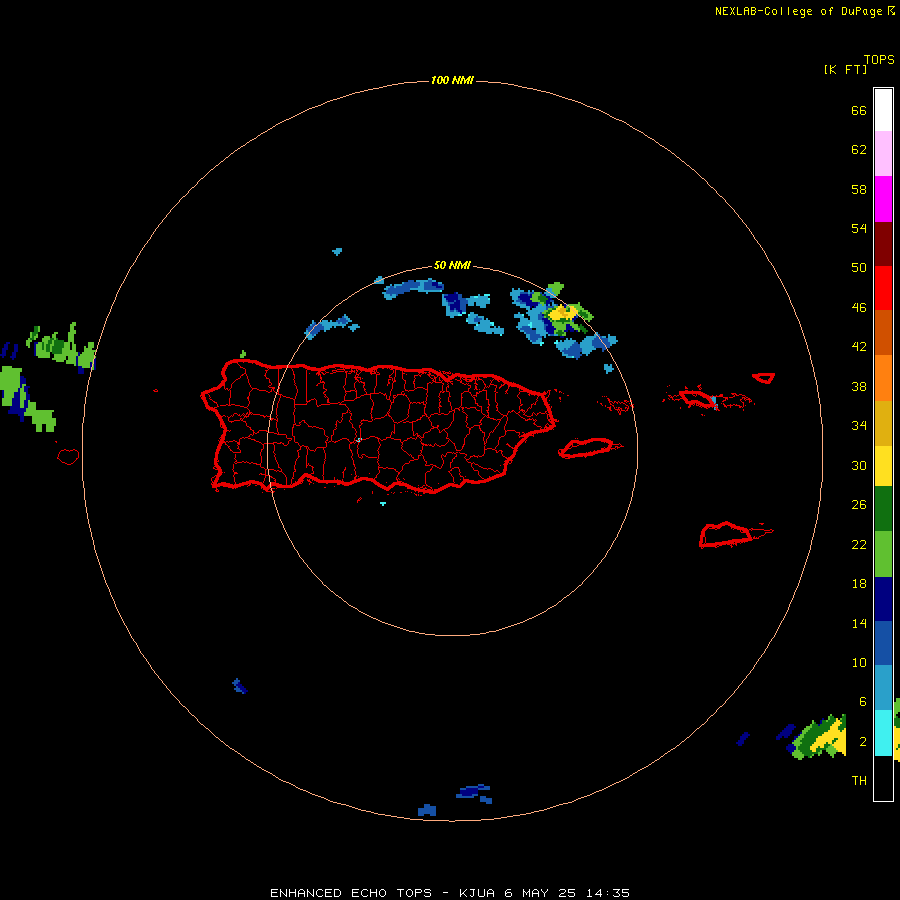Click the small Mona Island outline west of Puerto Rico

(x=68, y=456)
